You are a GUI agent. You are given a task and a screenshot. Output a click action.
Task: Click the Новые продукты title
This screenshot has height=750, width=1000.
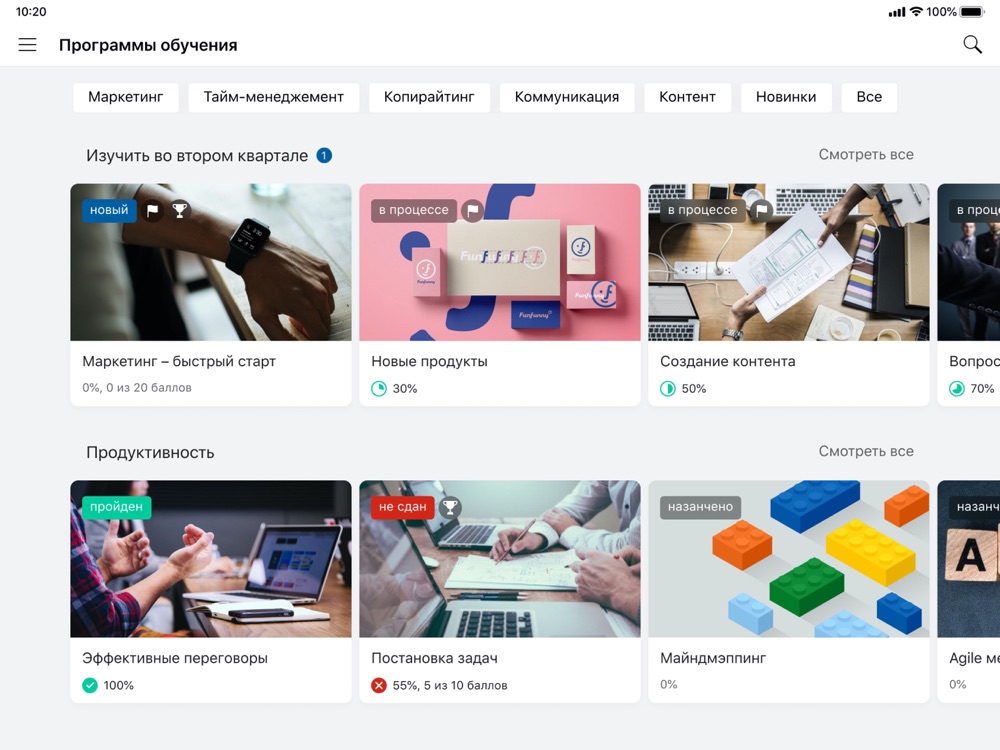[x=429, y=362]
